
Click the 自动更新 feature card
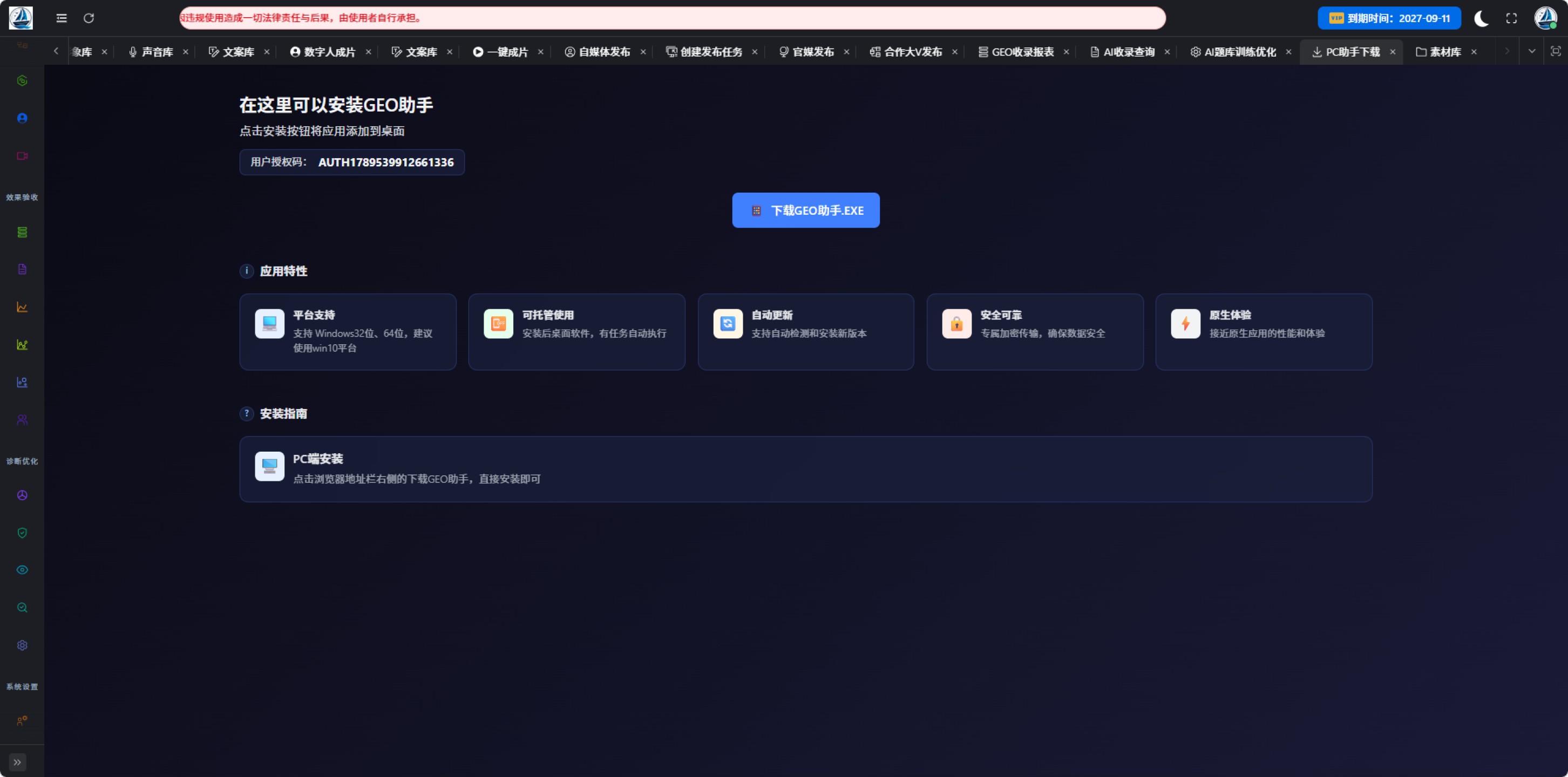coord(806,332)
